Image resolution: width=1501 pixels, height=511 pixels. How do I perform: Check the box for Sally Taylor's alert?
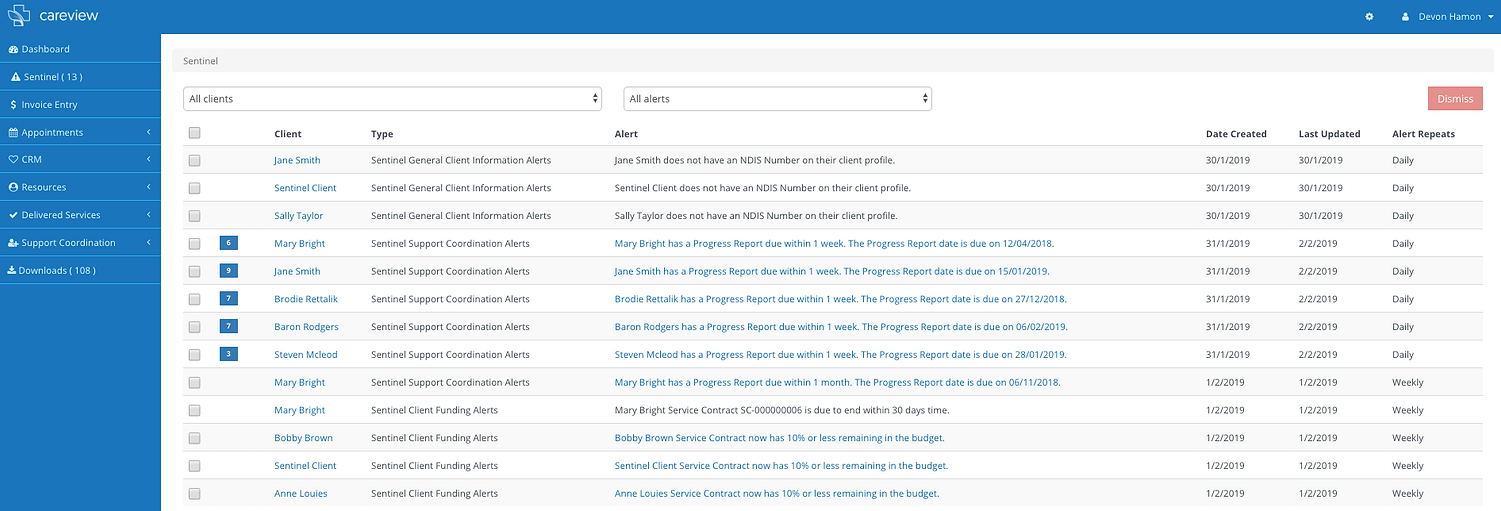pos(194,216)
